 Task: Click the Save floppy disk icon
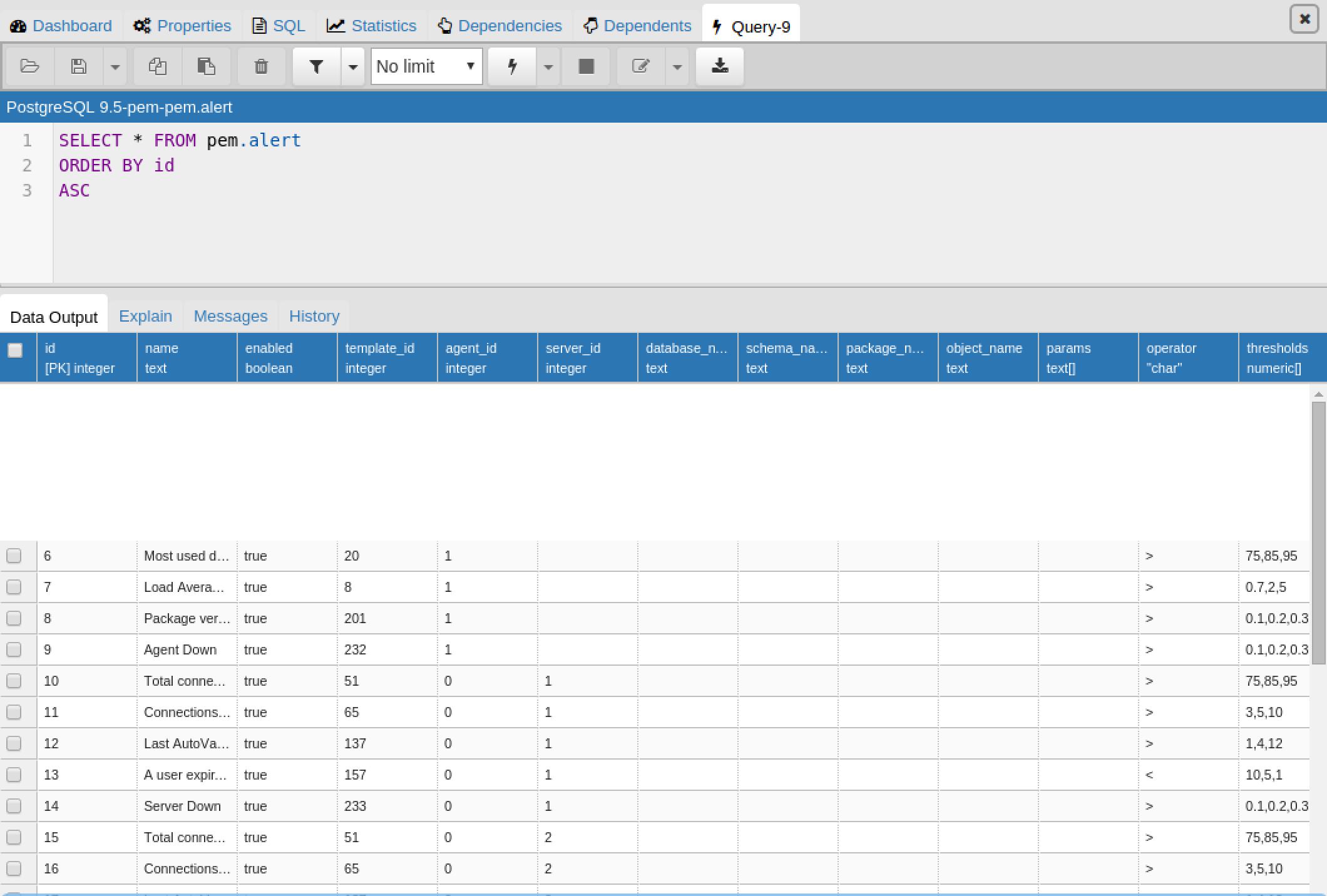pyautogui.click(x=79, y=66)
